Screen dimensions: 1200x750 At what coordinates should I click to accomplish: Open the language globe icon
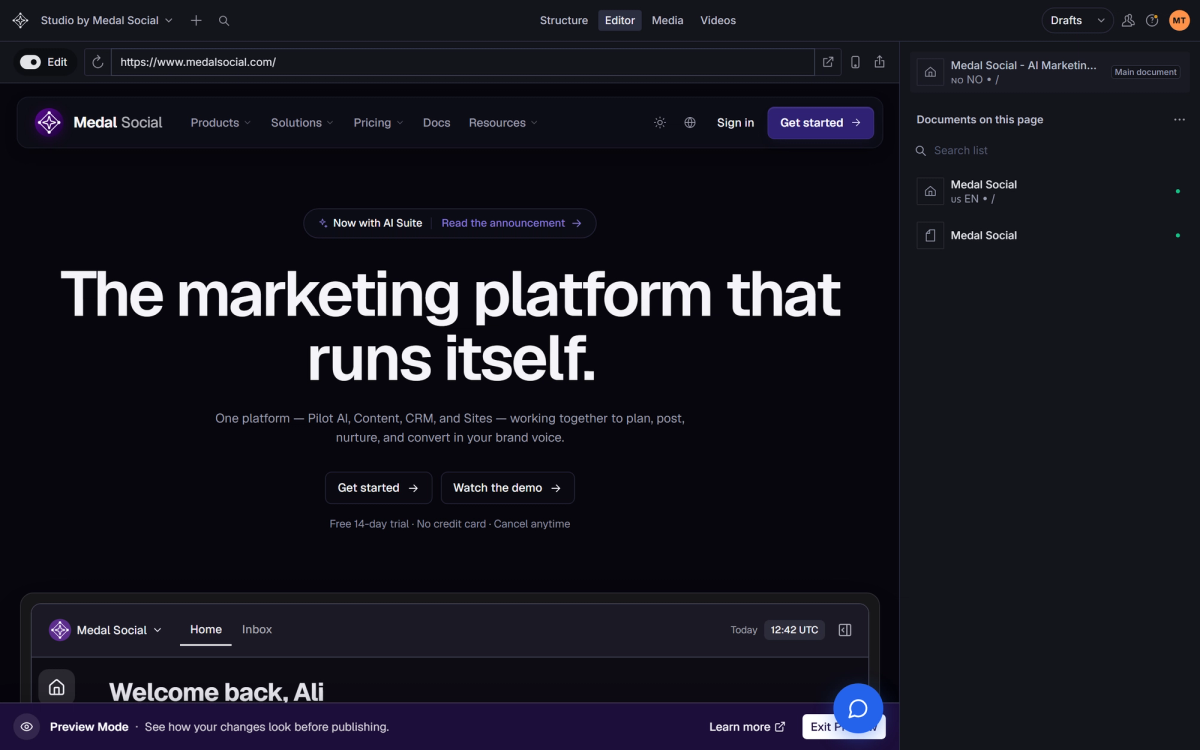pyautogui.click(x=690, y=123)
